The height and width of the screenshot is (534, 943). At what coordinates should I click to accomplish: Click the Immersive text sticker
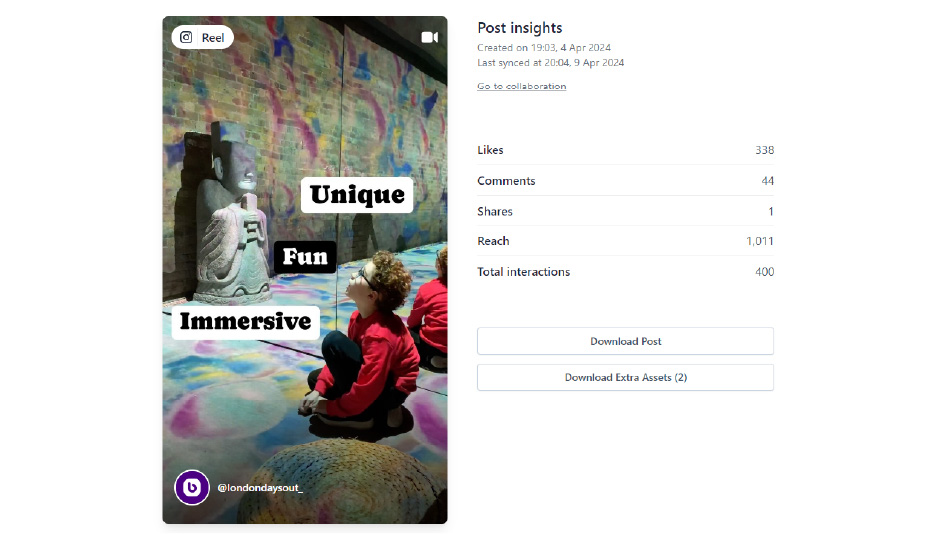(245, 322)
